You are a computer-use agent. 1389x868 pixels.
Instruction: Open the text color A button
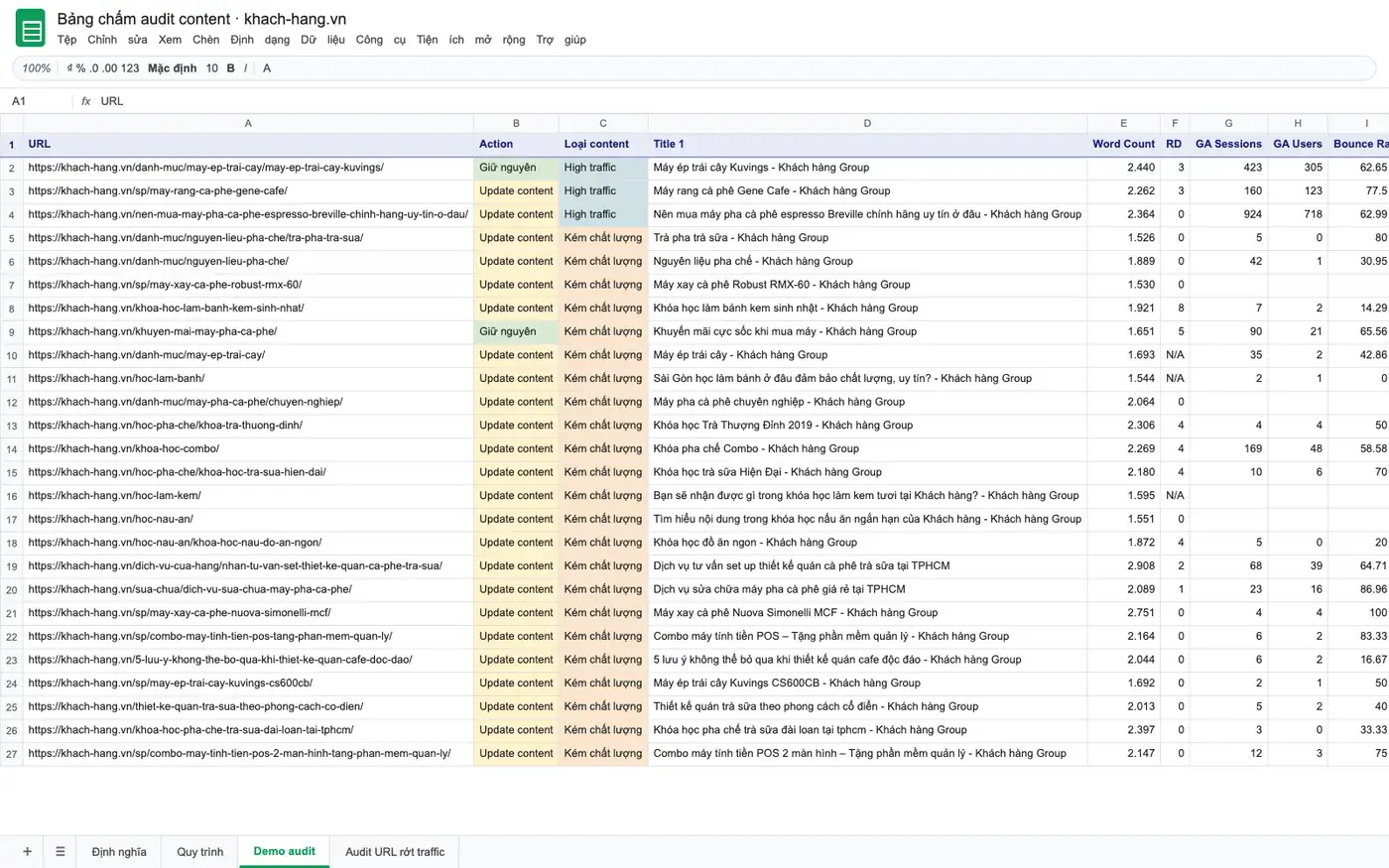click(267, 68)
